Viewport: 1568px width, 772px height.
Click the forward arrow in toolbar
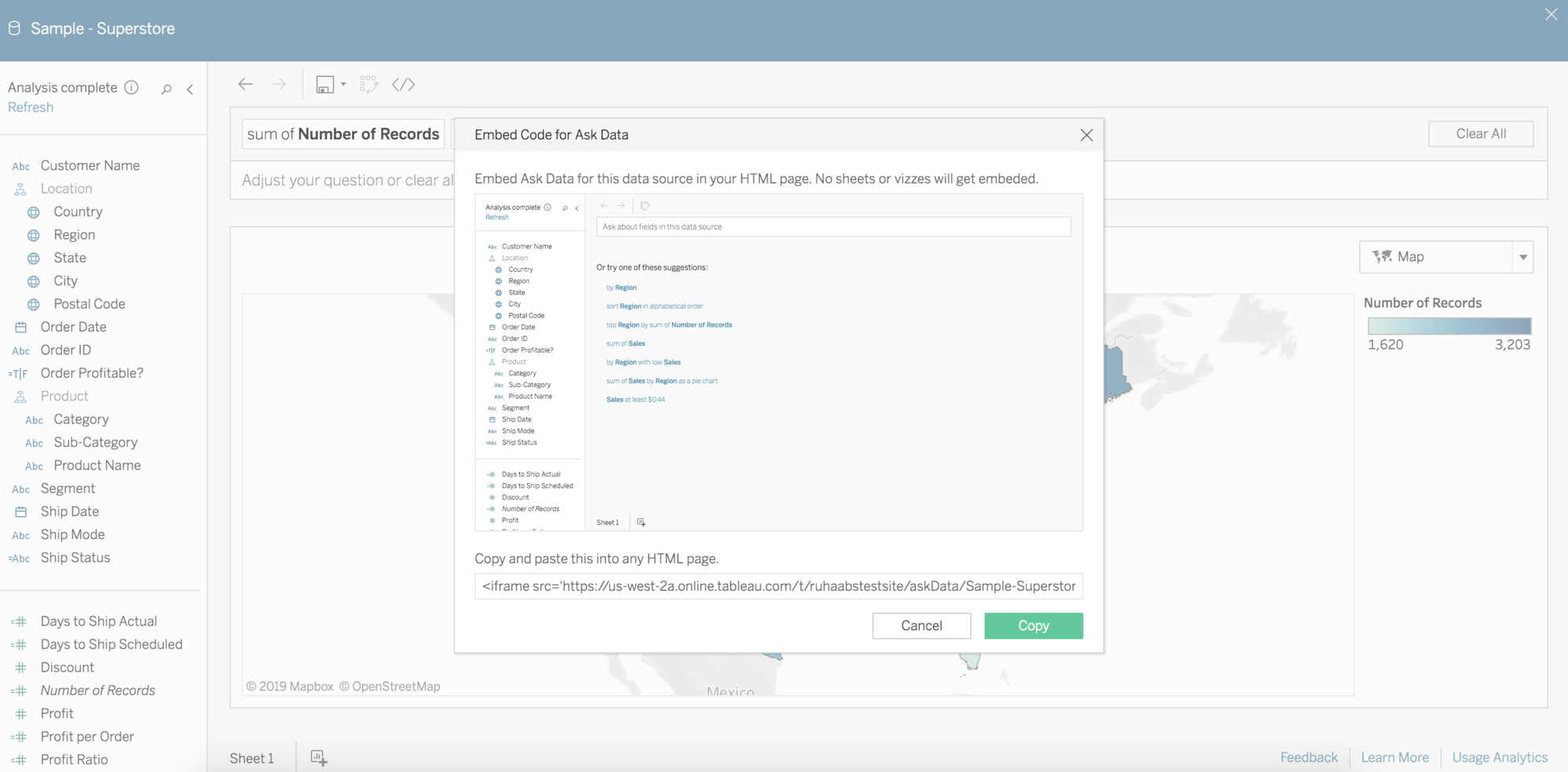(278, 85)
